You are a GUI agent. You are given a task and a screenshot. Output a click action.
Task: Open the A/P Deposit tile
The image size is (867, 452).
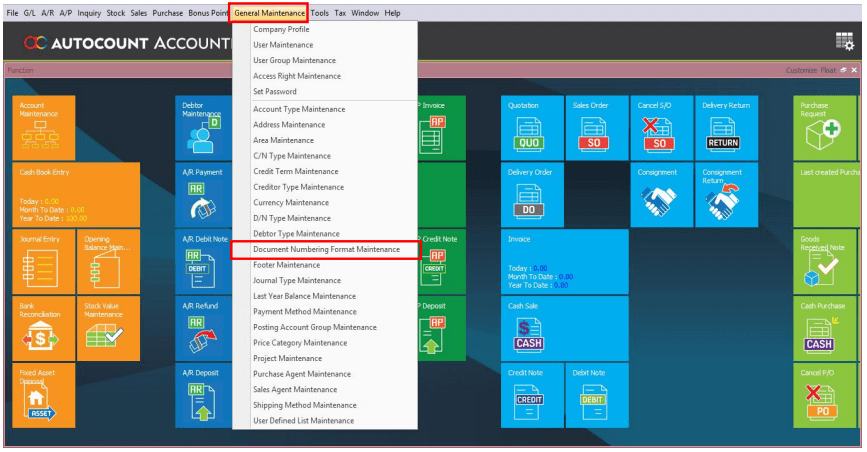pos(442,329)
